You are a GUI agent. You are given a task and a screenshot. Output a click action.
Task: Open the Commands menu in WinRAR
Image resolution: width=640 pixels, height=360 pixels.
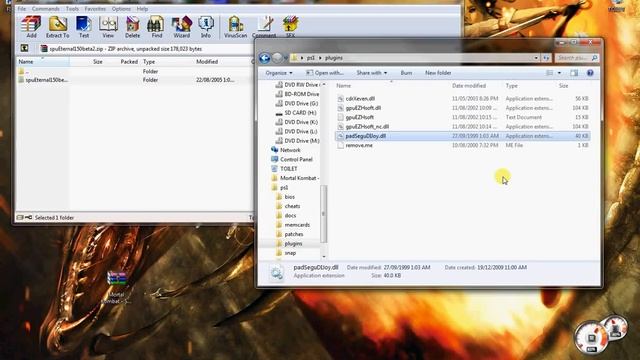tap(45, 9)
